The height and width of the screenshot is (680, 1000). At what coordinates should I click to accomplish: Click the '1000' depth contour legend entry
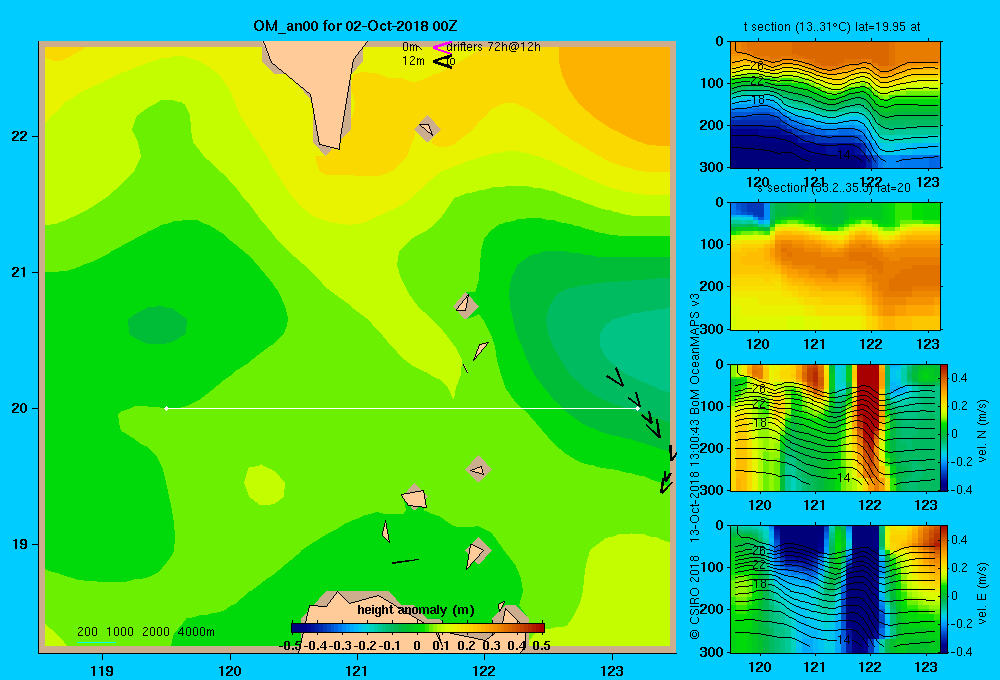(119, 632)
